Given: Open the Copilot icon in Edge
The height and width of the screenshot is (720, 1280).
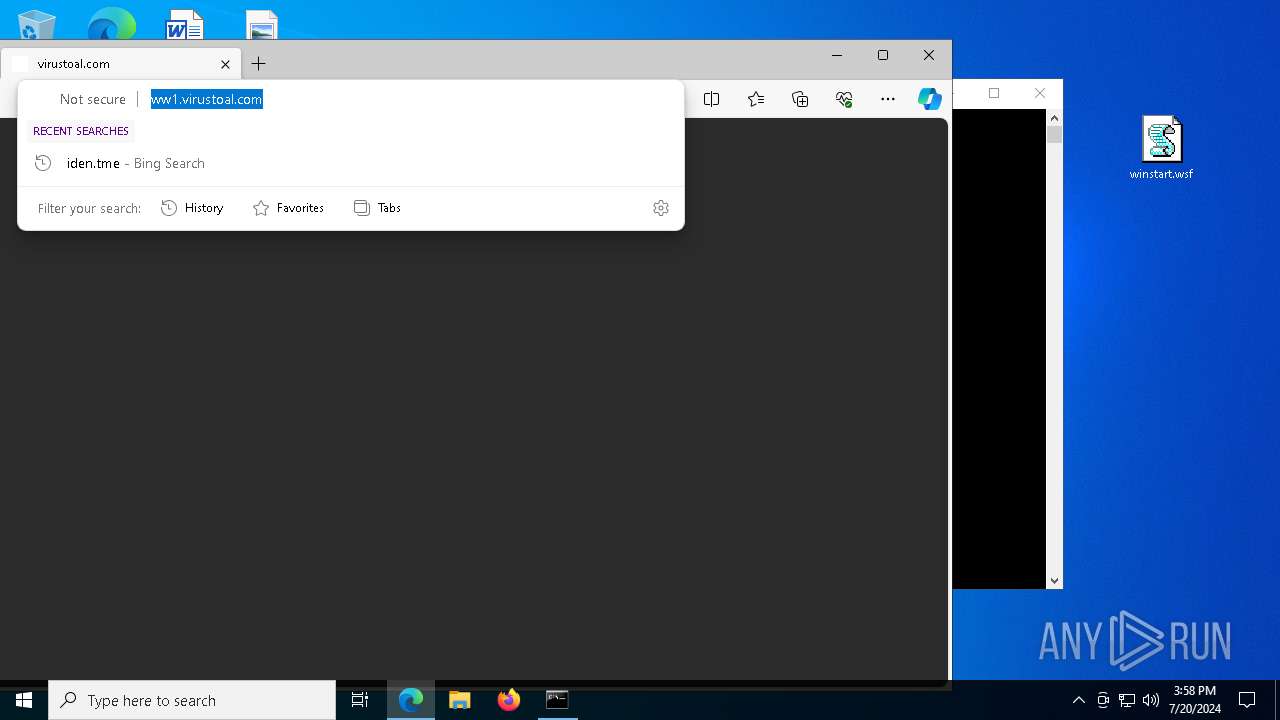Looking at the screenshot, I should pyautogui.click(x=930, y=99).
